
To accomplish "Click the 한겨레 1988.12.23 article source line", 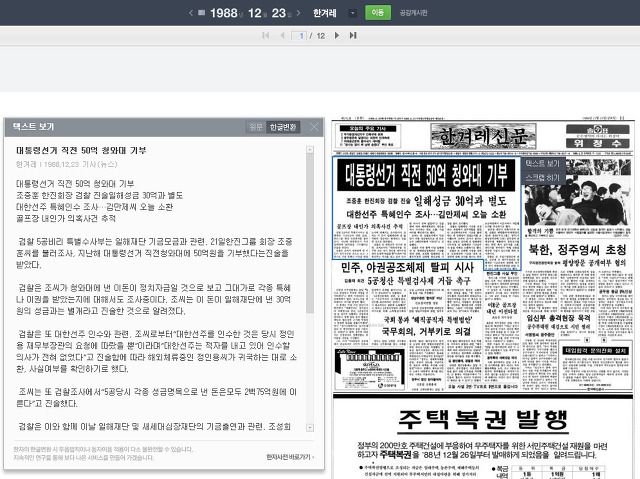I will click(67, 164).
